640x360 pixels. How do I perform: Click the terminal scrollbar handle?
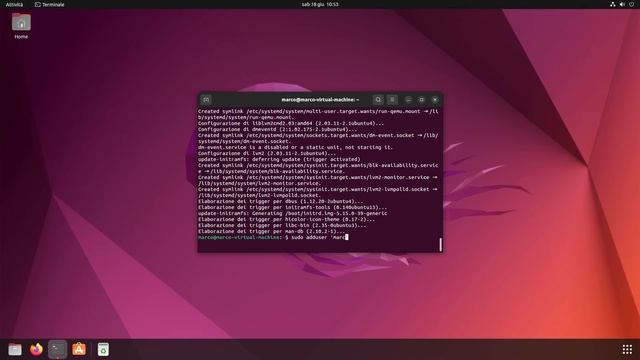(440, 244)
